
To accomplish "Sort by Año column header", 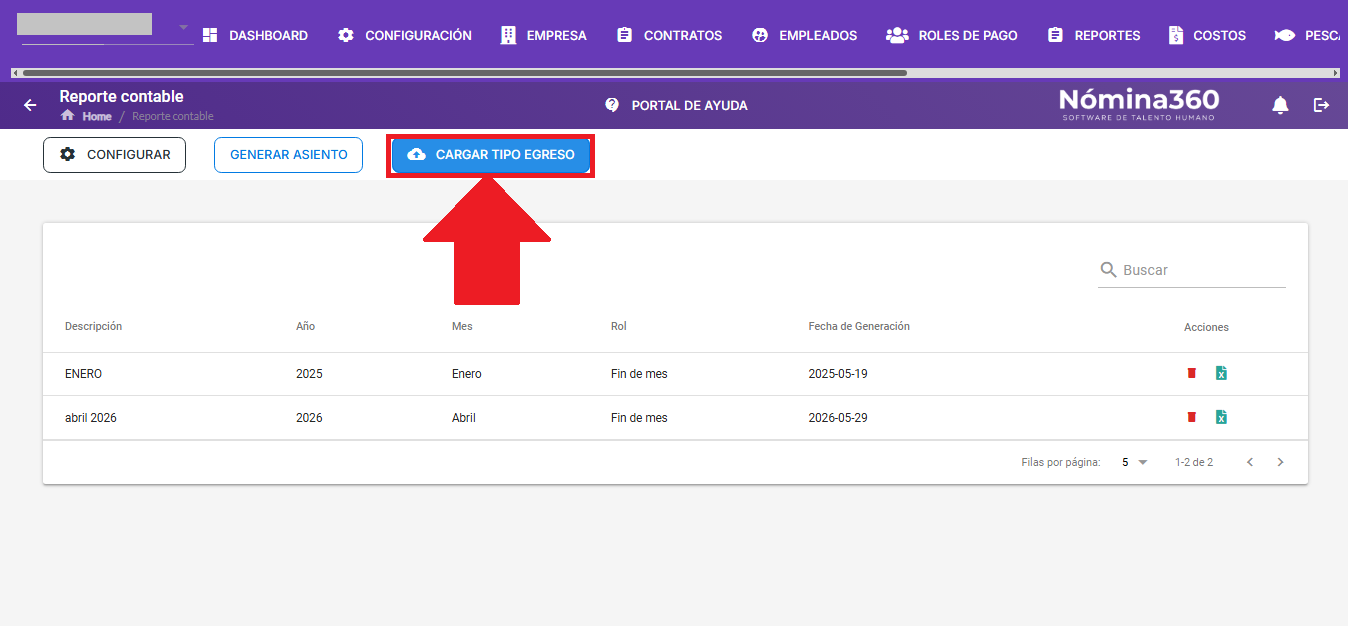I will click(305, 327).
